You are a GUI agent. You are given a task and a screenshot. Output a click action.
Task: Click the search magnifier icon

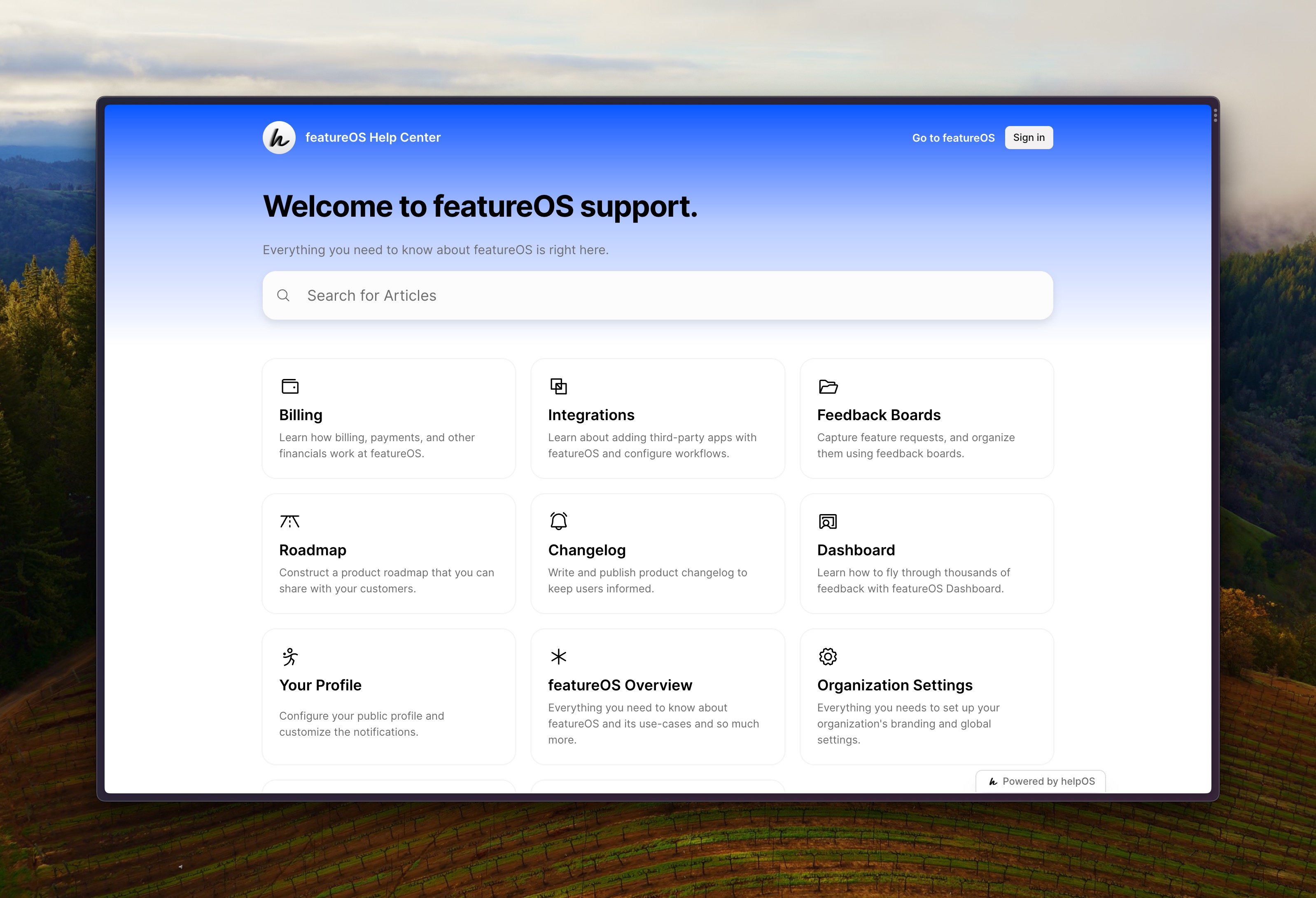point(284,295)
